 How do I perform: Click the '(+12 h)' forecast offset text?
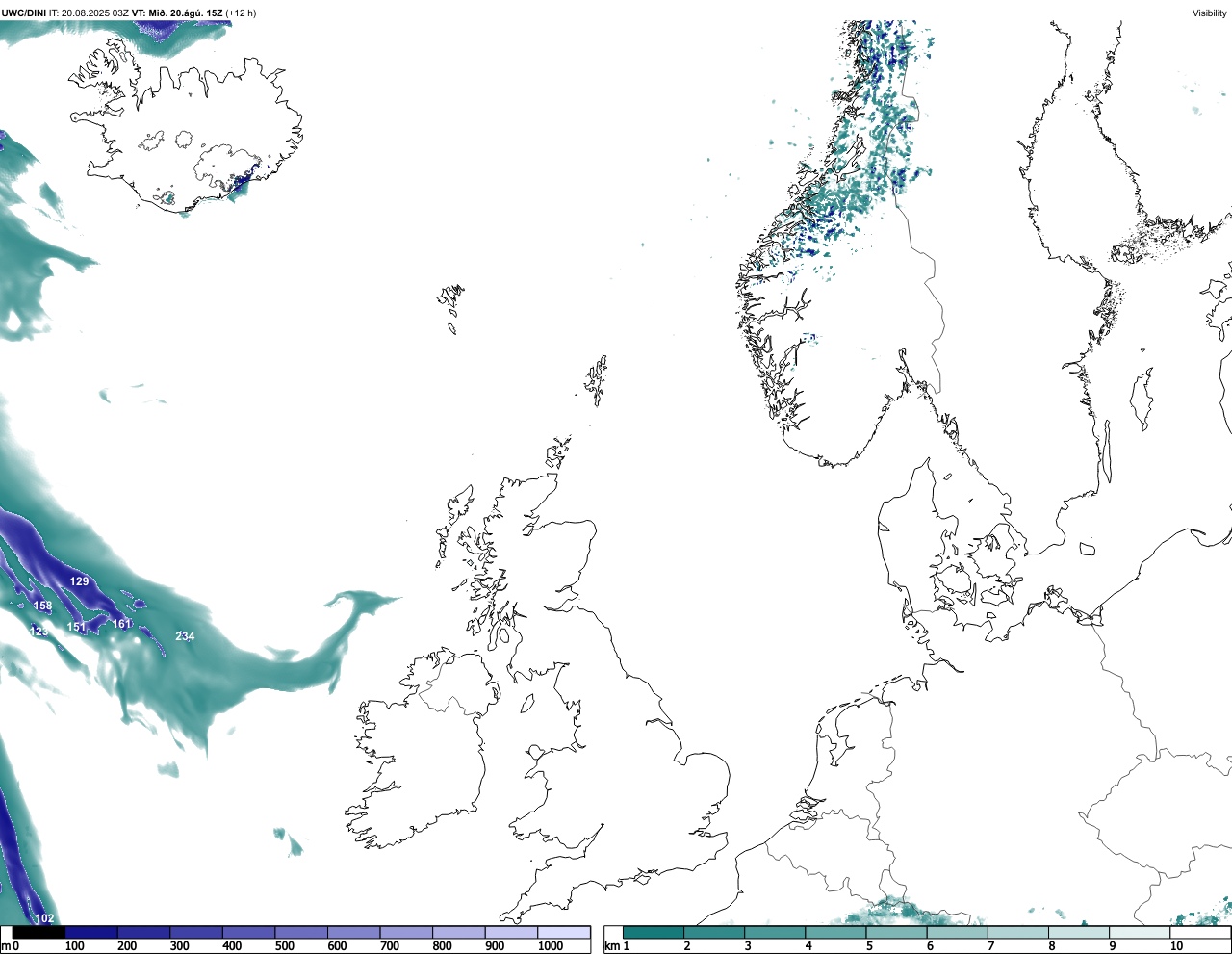(x=241, y=13)
